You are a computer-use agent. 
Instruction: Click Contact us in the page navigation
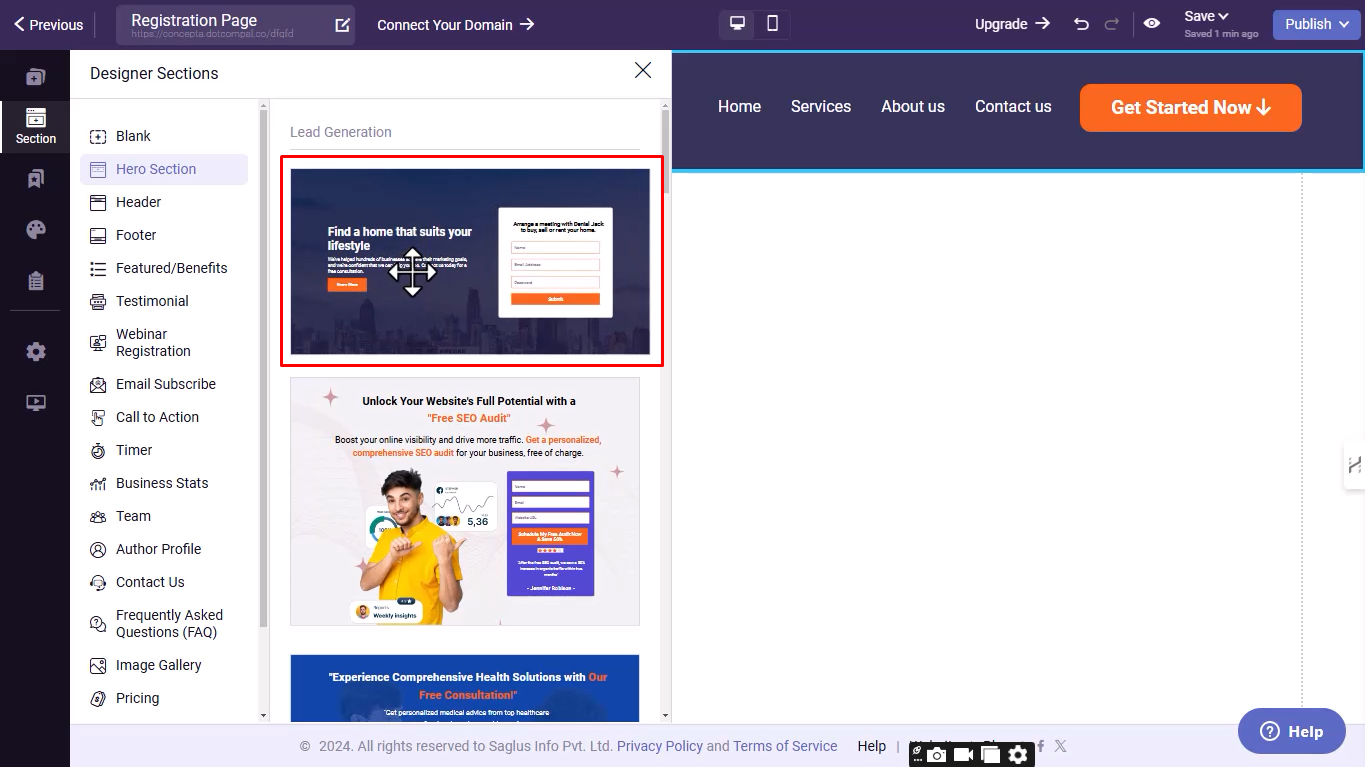click(1013, 107)
